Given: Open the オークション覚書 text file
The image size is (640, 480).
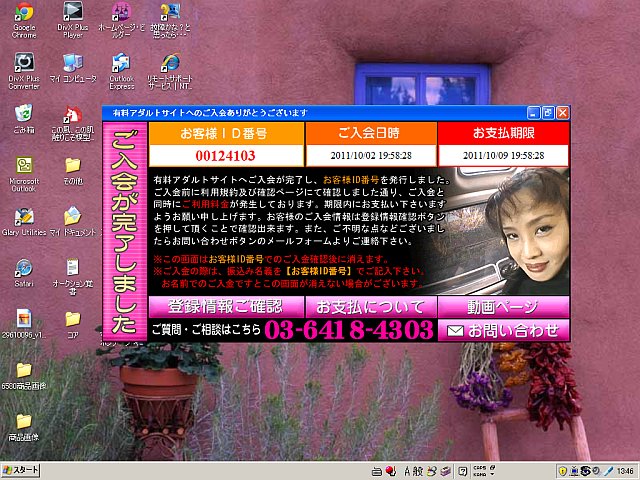Looking at the screenshot, I should pyautogui.click(x=73, y=276).
